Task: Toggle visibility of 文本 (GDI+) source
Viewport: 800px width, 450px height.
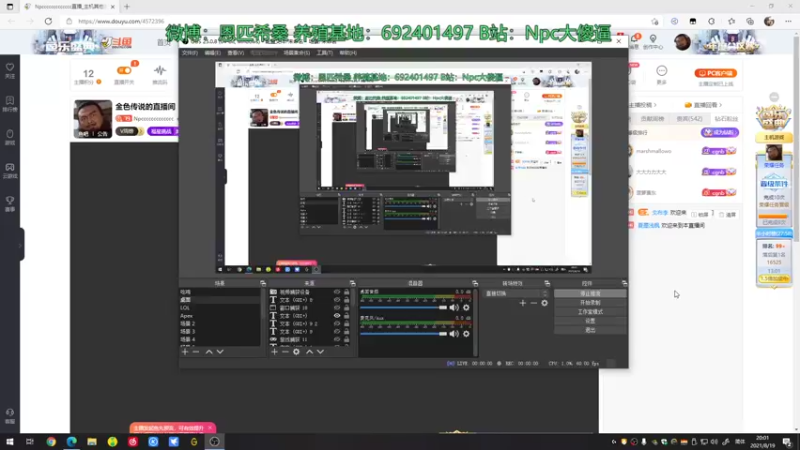Action: (x=337, y=316)
